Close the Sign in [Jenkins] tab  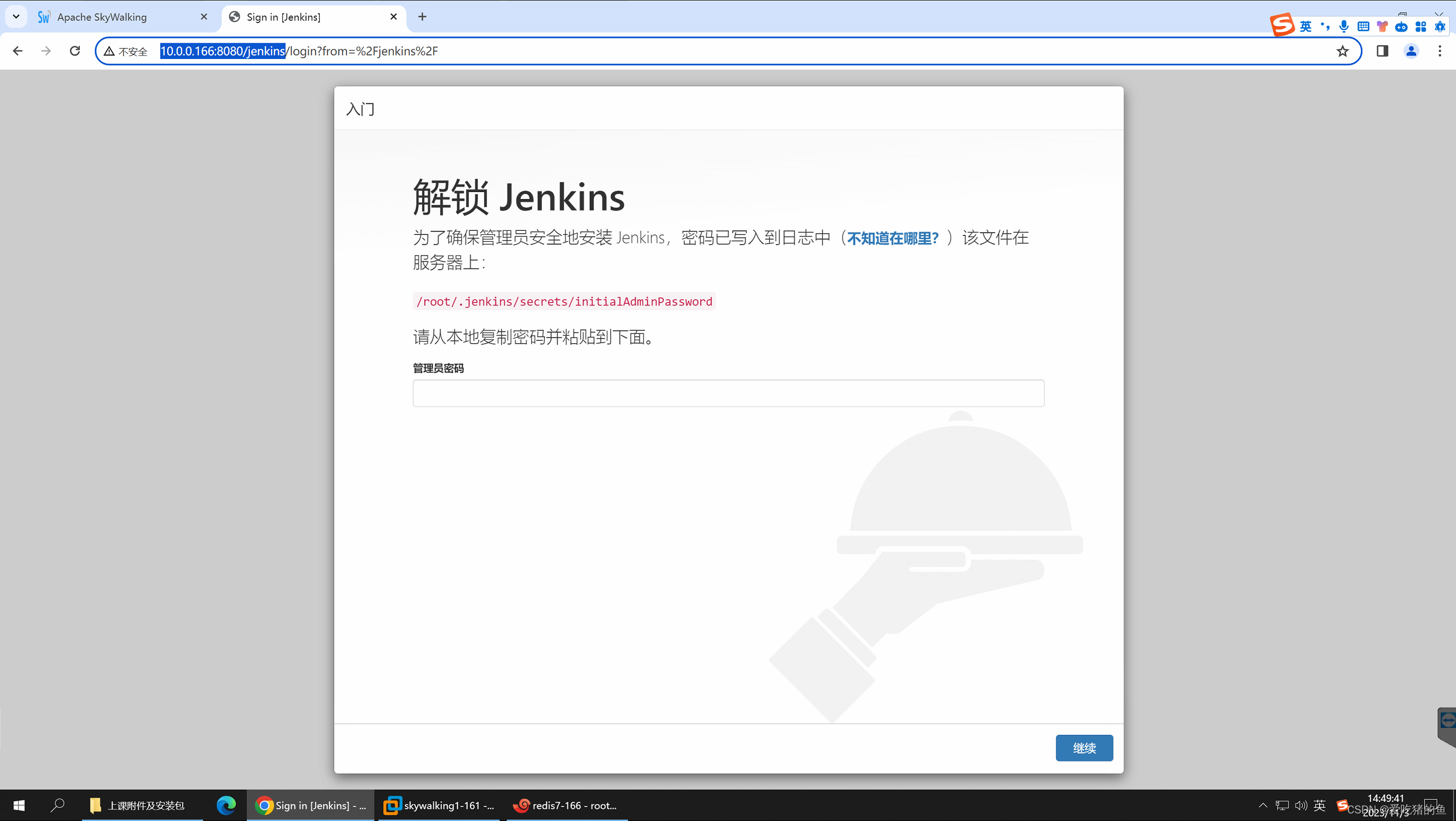(394, 17)
